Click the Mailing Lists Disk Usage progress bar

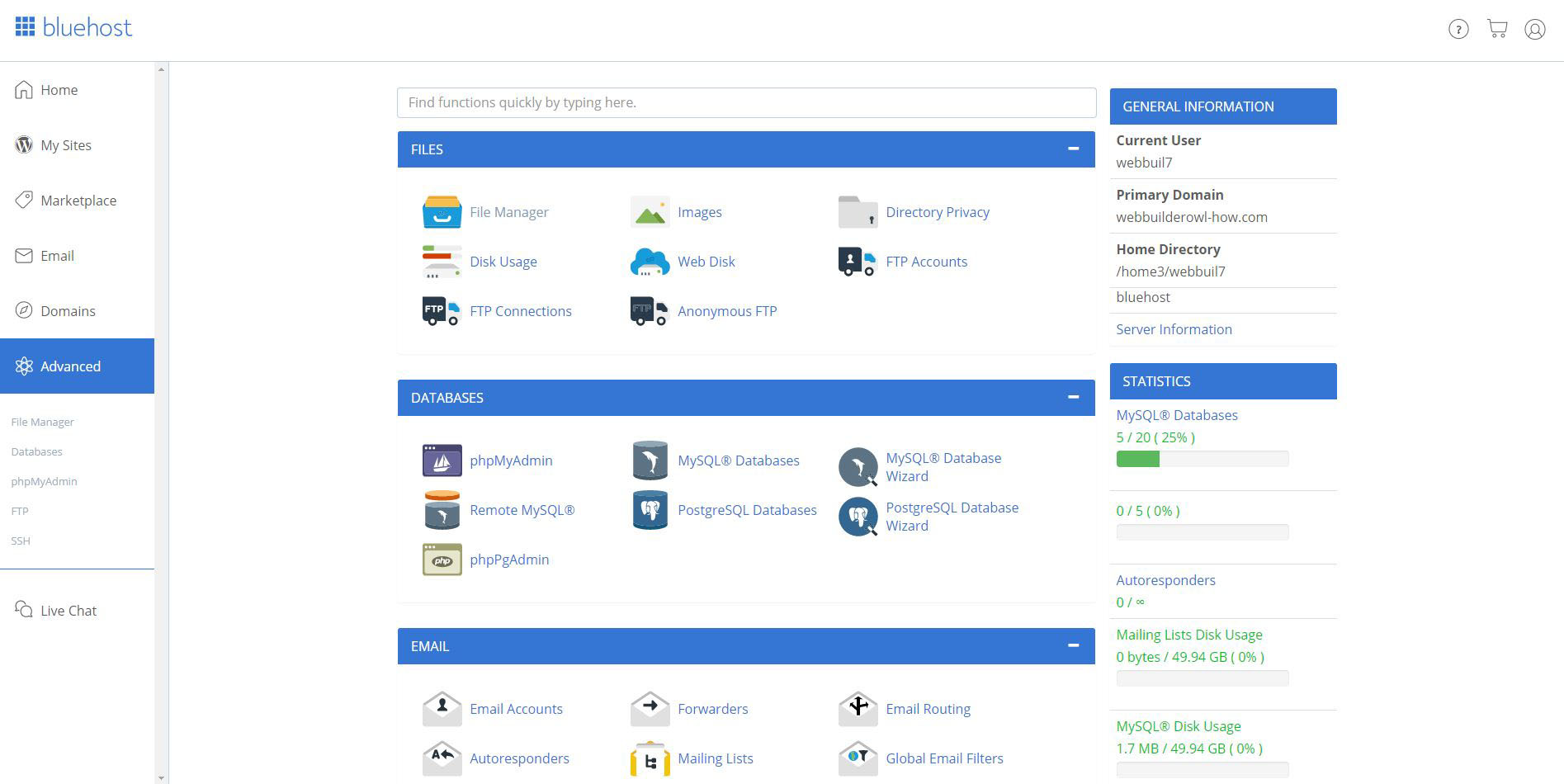pyautogui.click(x=1203, y=678)
